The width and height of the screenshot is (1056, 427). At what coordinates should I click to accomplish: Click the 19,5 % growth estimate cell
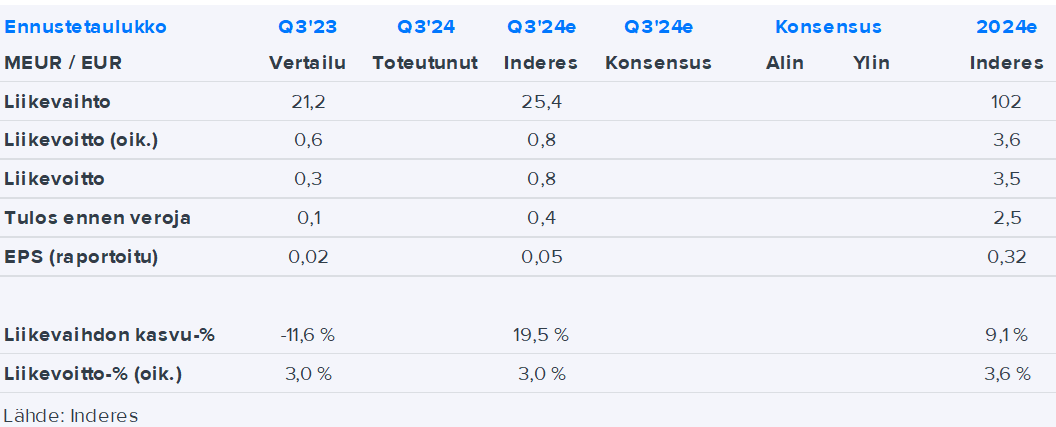541,335
